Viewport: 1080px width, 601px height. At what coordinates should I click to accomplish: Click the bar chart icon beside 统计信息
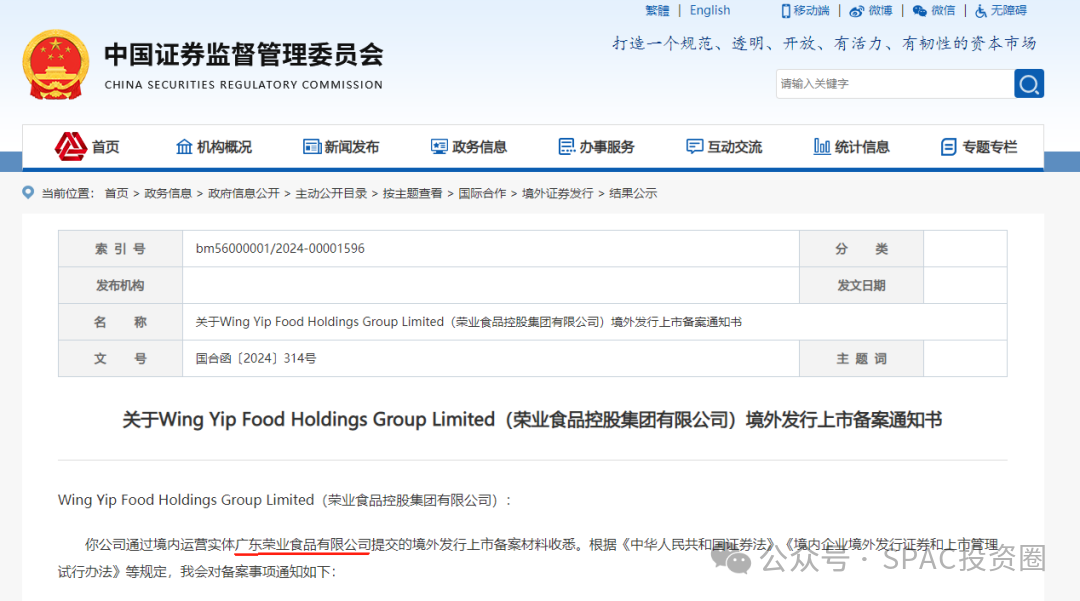coord(822,147)
